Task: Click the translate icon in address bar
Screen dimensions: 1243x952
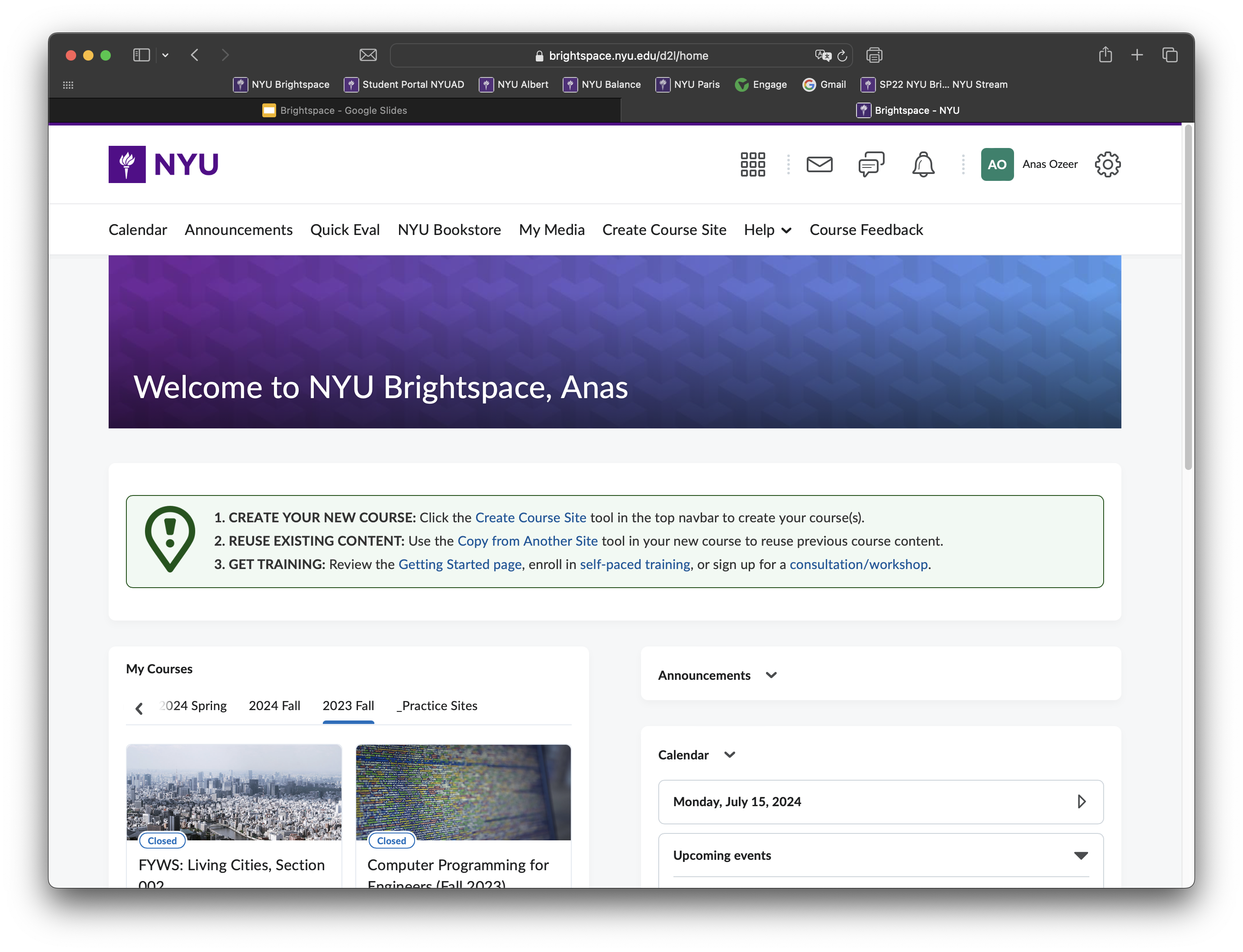Action: click(823, 55)
